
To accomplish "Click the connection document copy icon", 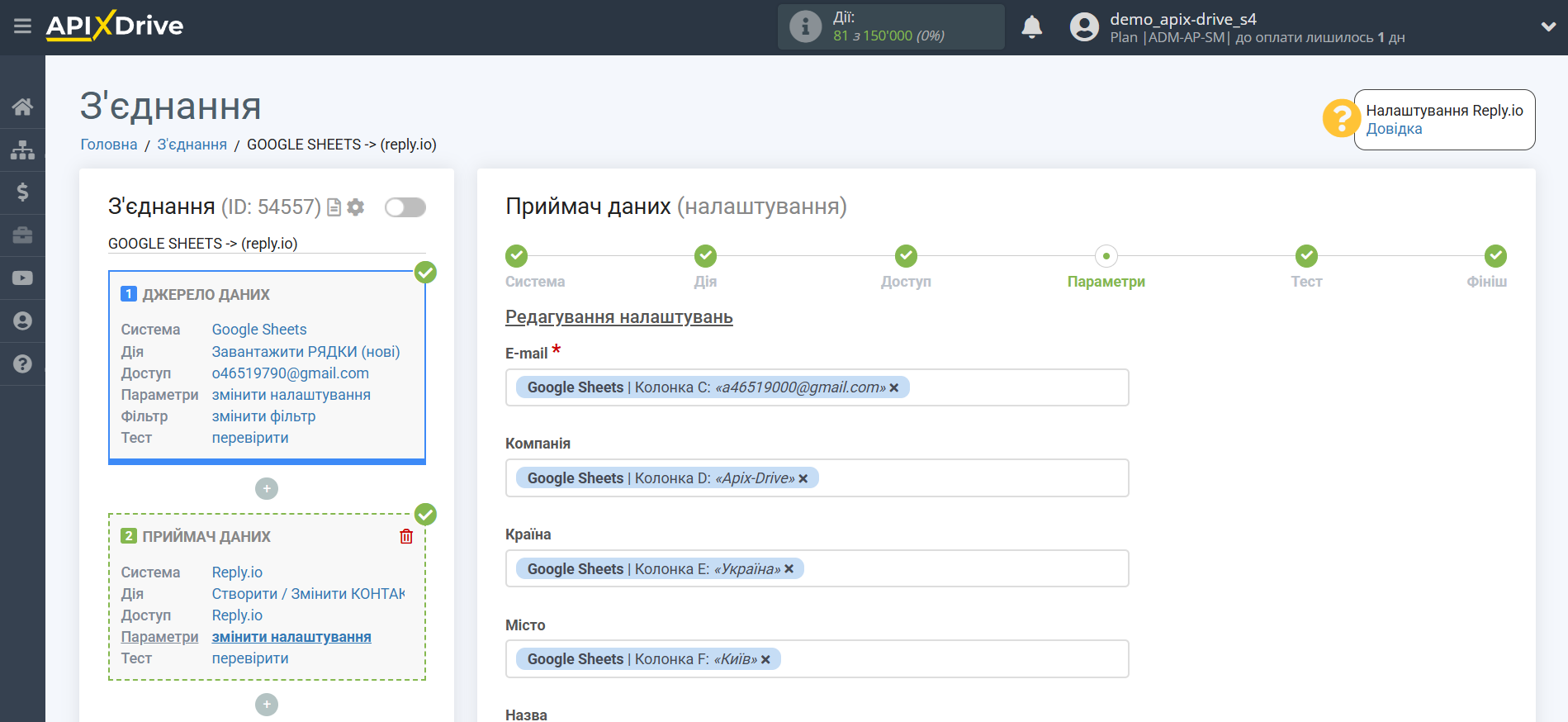I will click(334, 207).
